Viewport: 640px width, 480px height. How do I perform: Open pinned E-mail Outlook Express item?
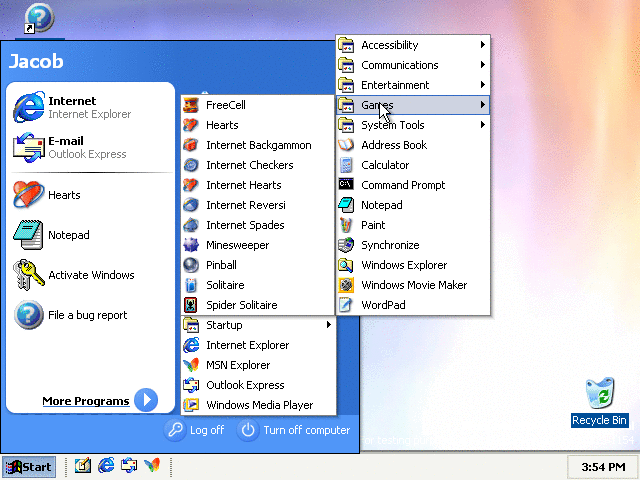[x=91, y=147]
